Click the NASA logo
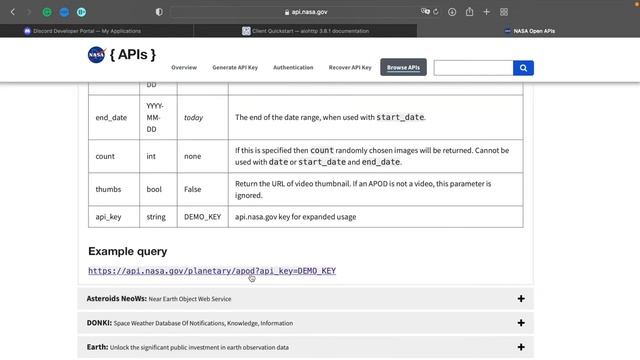 click(97, 55)
